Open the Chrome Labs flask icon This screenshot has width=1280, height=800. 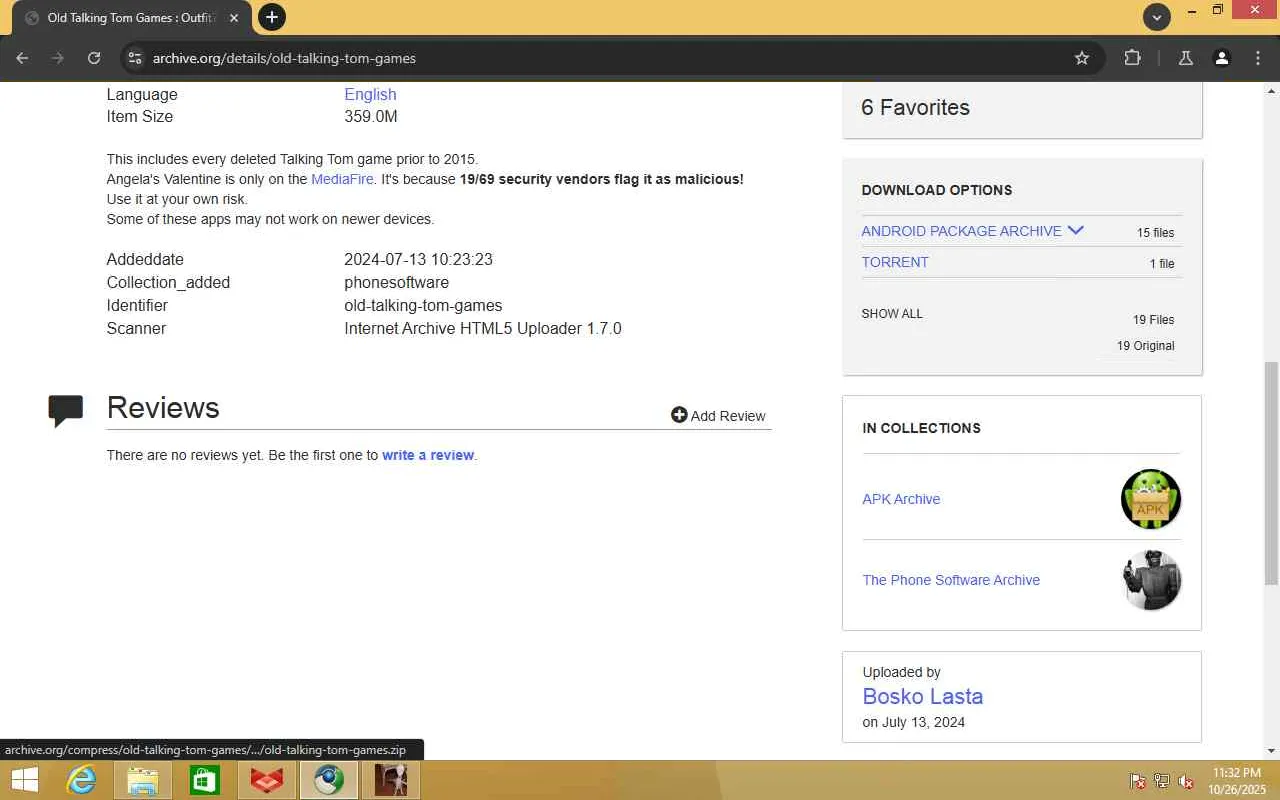1185,58
